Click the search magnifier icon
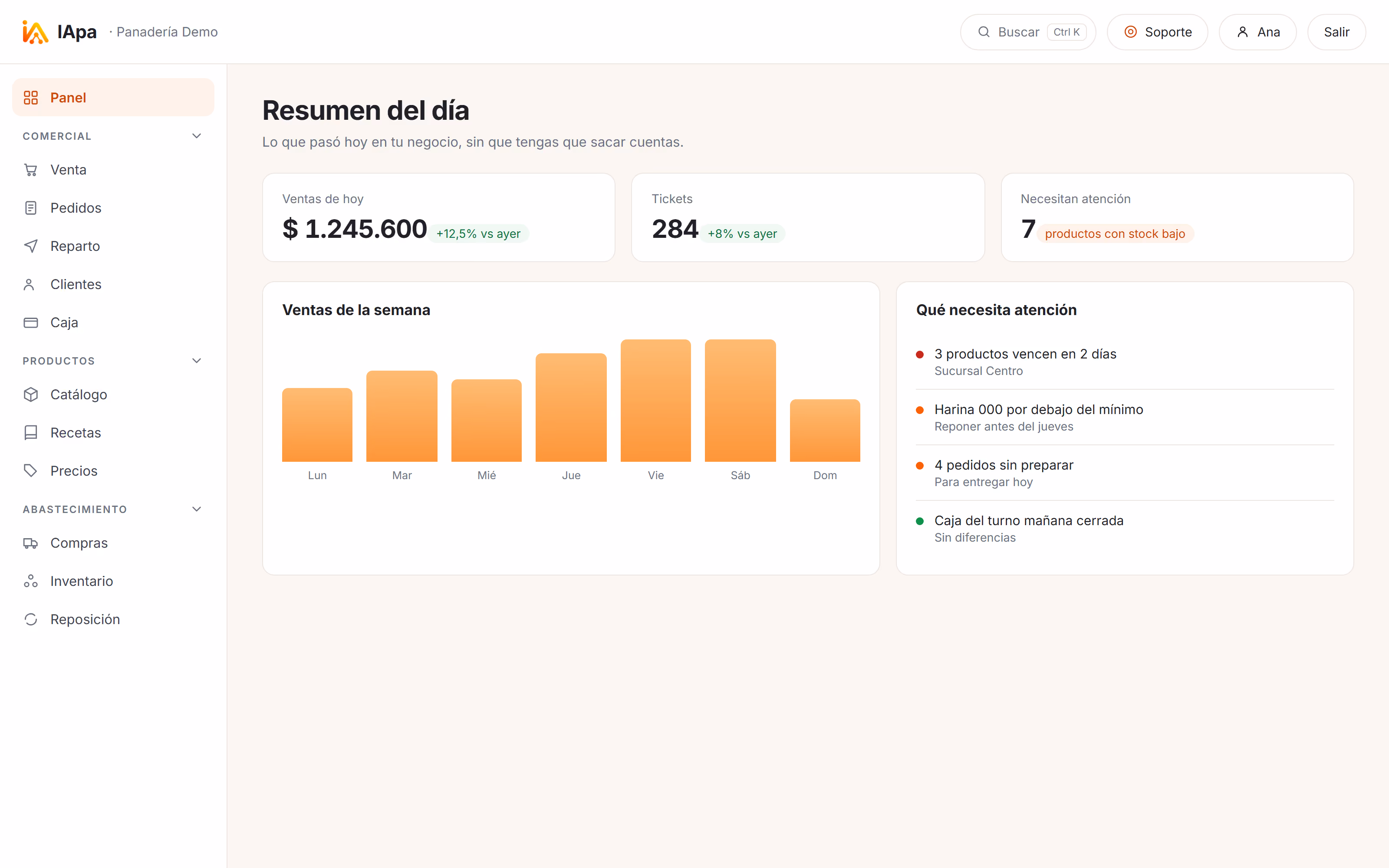1389x868 pixels. tap(984, 32)
